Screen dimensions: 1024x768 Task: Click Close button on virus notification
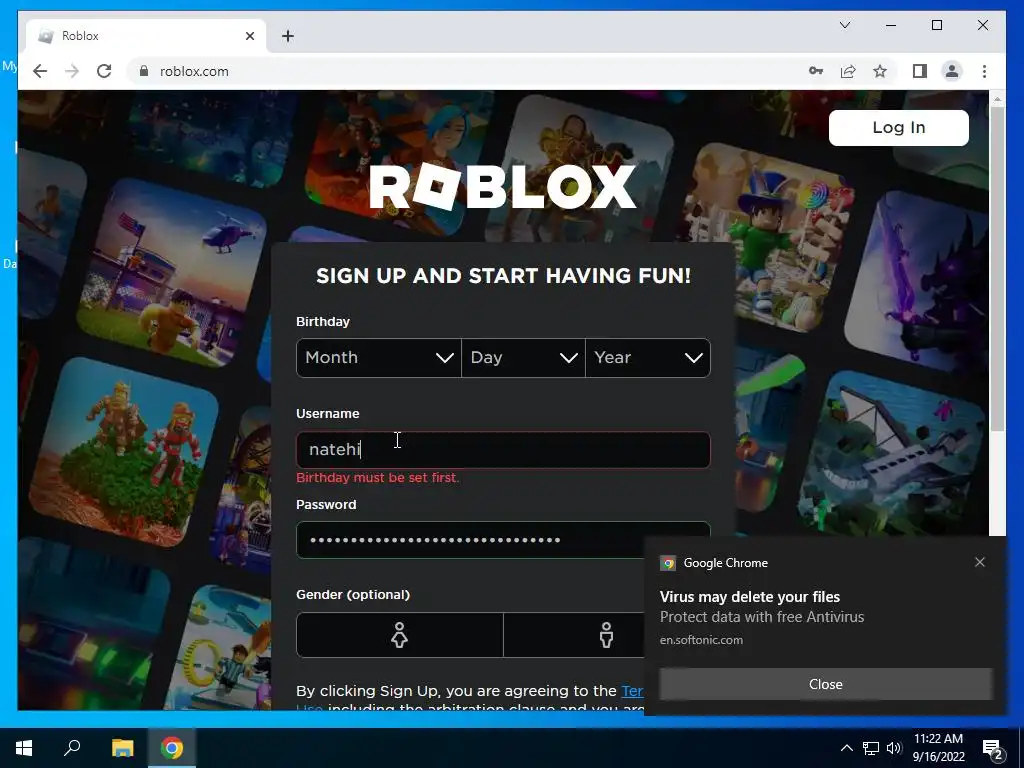[825, 684]
